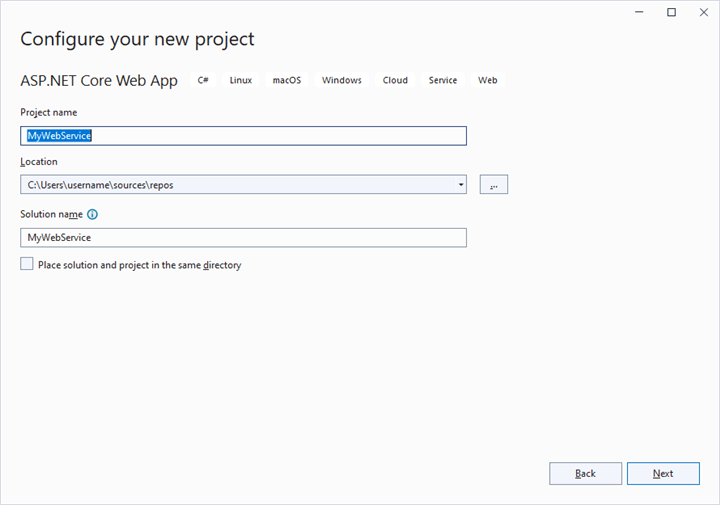Image resolution: width=720 pixels, height=505 pixels.
Task: Select the Location path combo box
Action: click(243, 185)
